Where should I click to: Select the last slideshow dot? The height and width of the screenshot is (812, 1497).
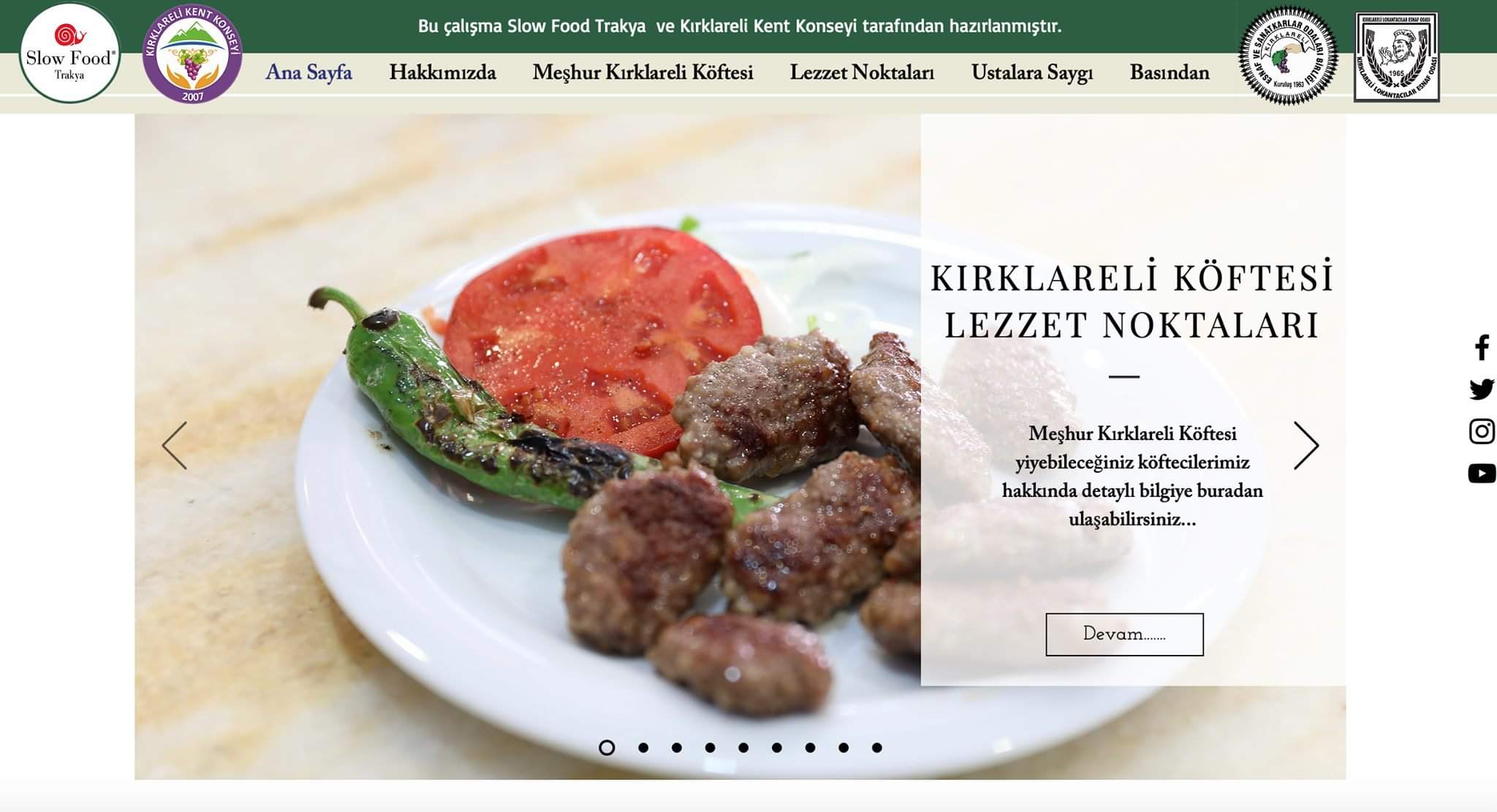[877, 748]
